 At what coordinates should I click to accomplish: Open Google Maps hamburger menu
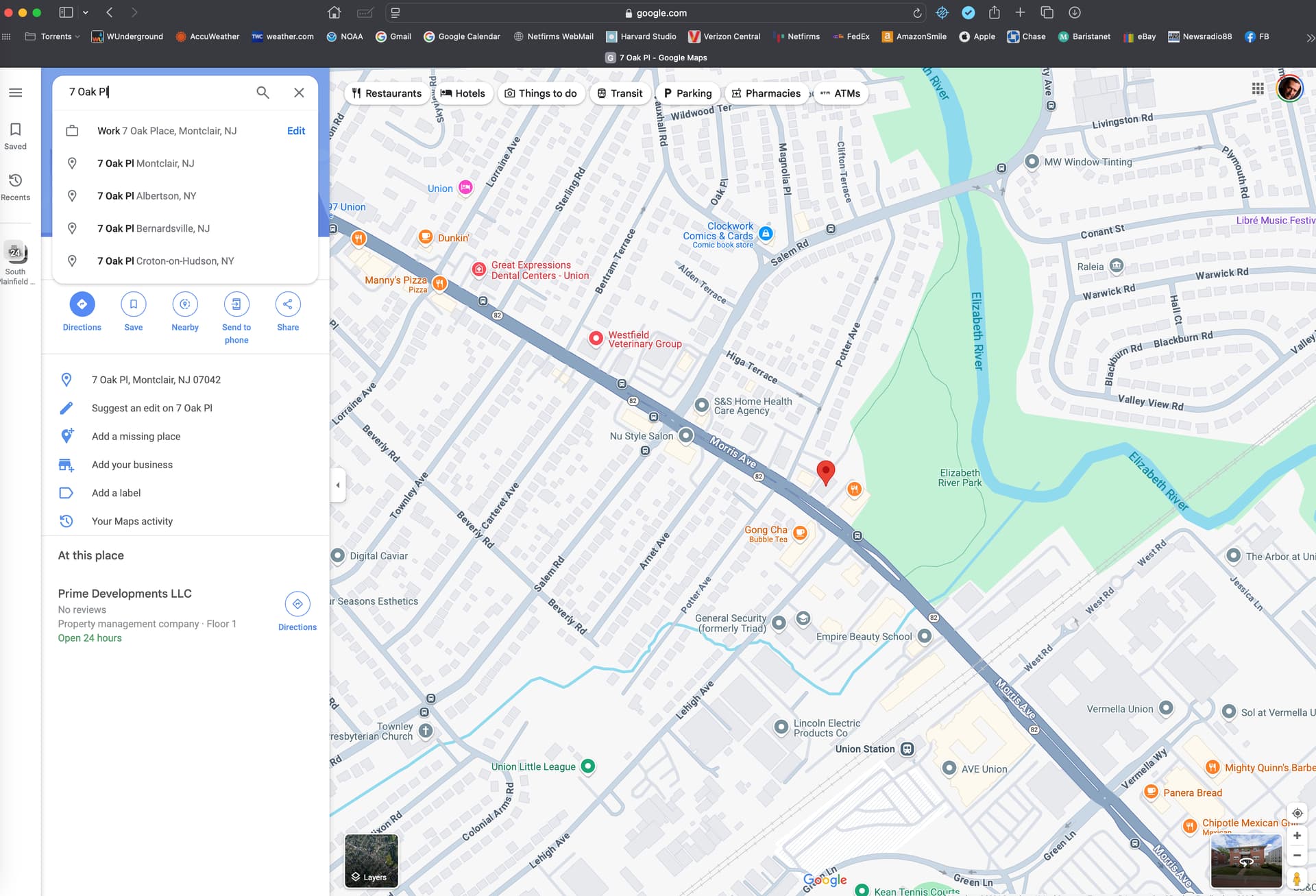click(15, 93)
